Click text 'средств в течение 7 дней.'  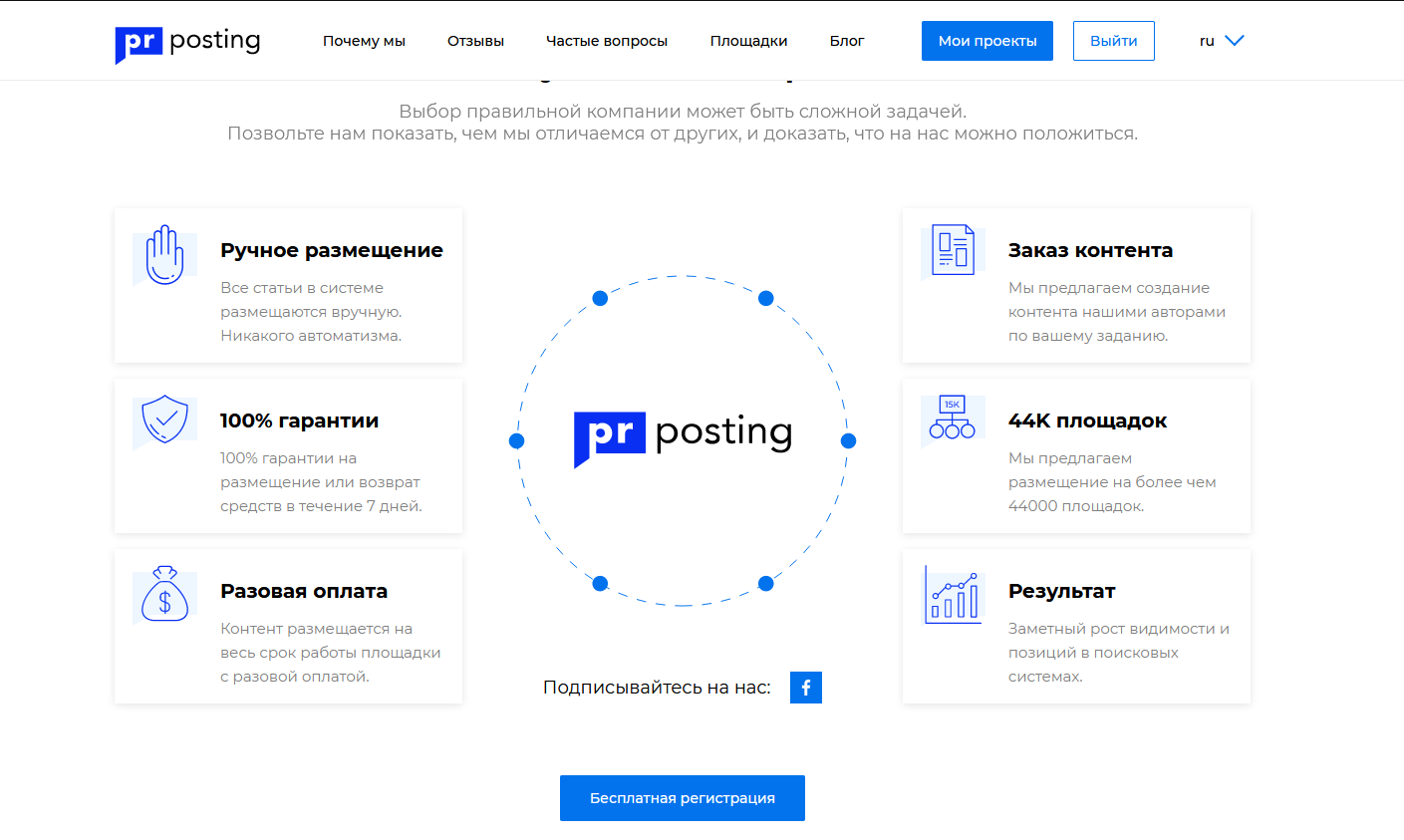point(321,506)
